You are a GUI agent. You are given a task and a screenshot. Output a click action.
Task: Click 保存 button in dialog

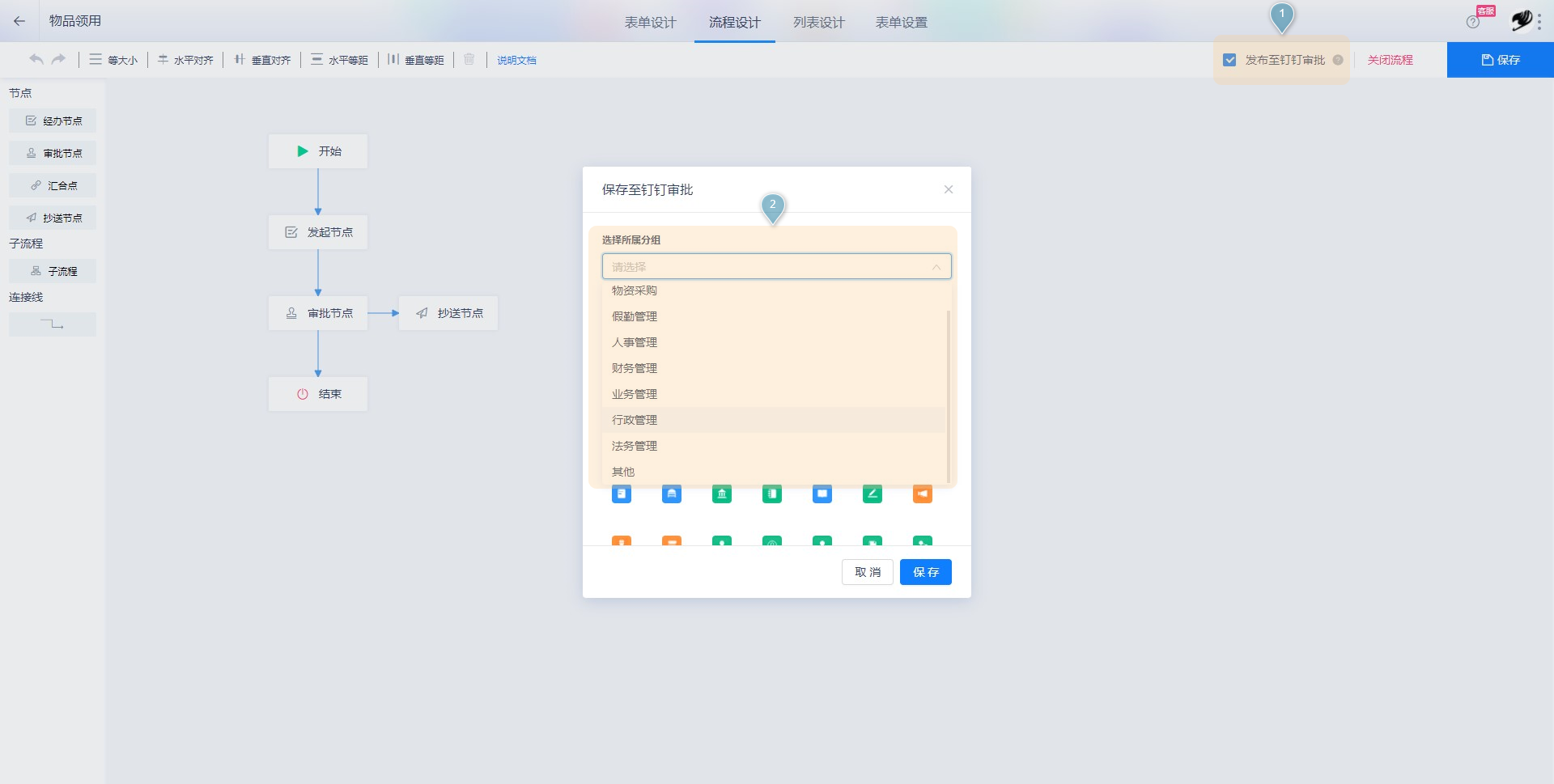(x=926, y=572)
